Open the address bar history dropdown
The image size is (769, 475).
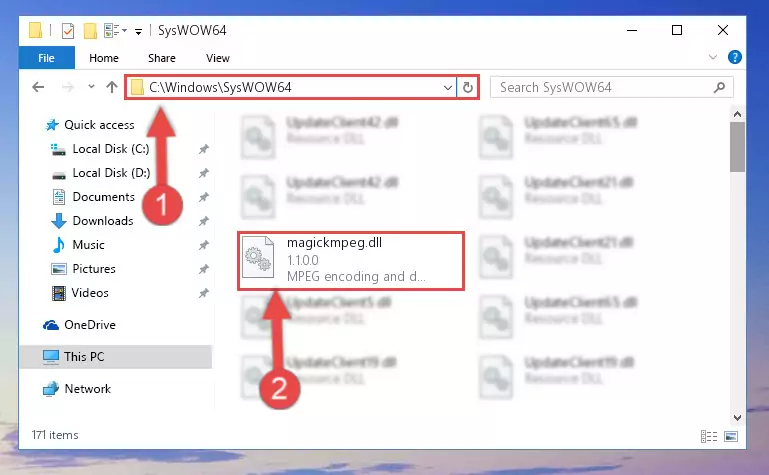pos(447,88)
